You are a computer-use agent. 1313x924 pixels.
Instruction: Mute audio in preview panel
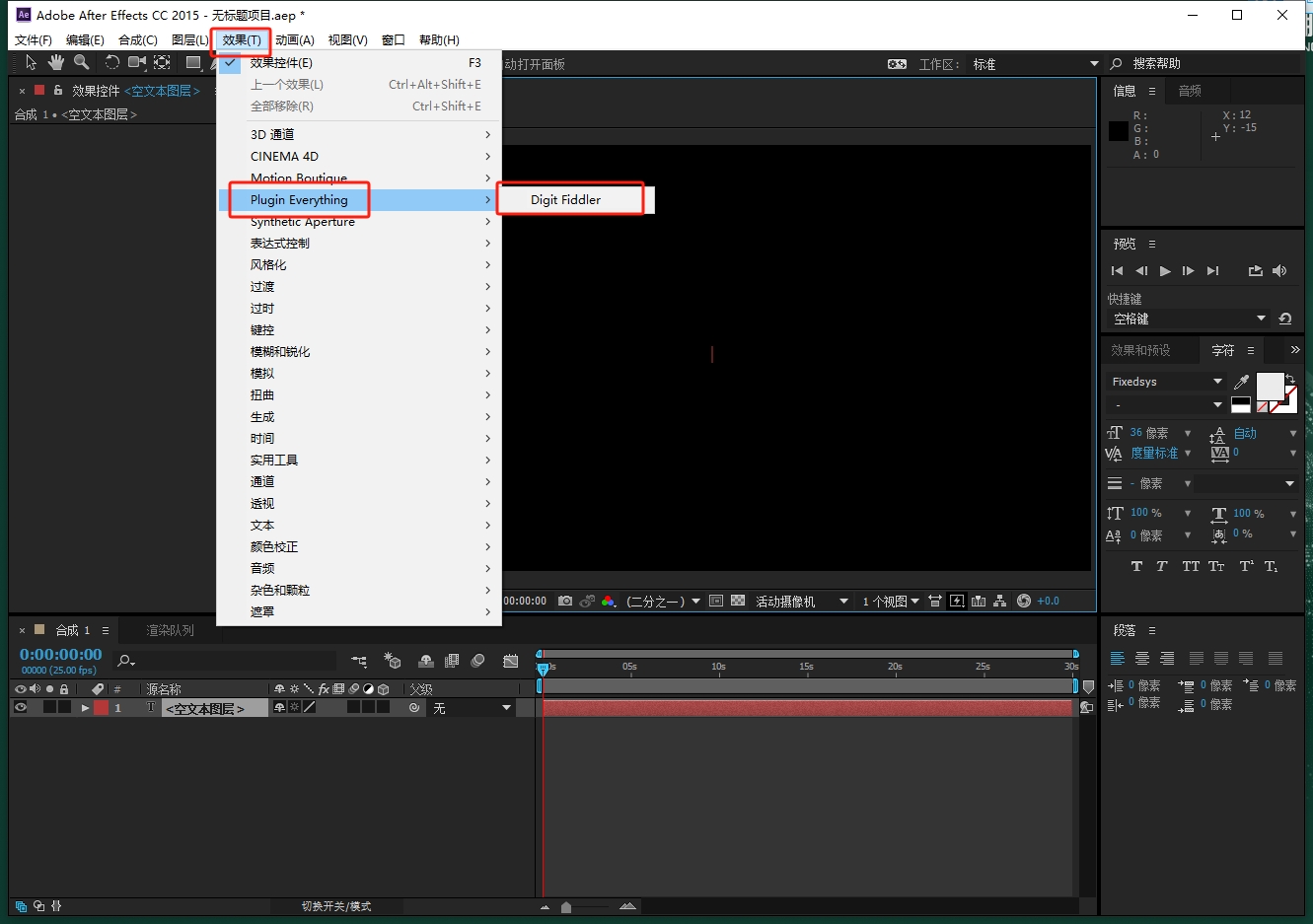pos(1279,271)
